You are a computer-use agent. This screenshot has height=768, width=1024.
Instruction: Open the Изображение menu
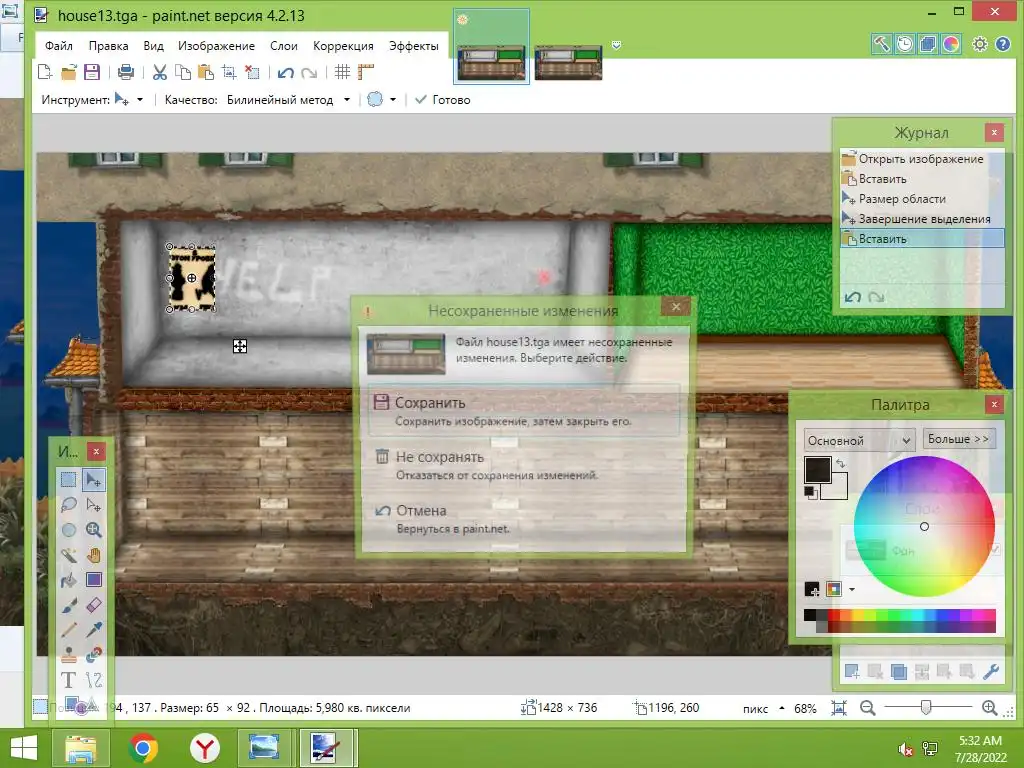click(x=216, y=46)
